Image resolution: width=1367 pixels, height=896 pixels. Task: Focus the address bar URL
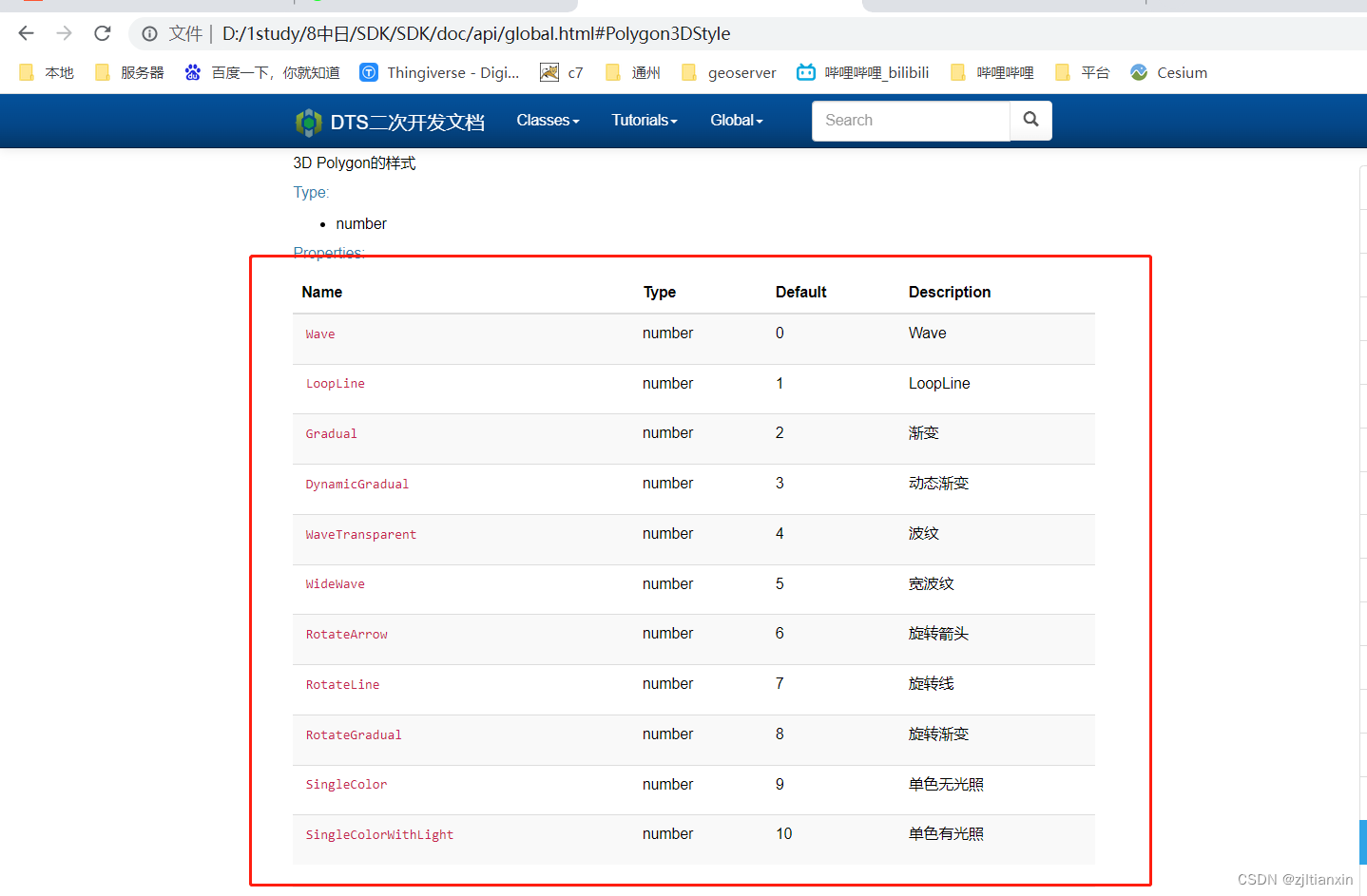pyautogui.click(x=476, y=33)
